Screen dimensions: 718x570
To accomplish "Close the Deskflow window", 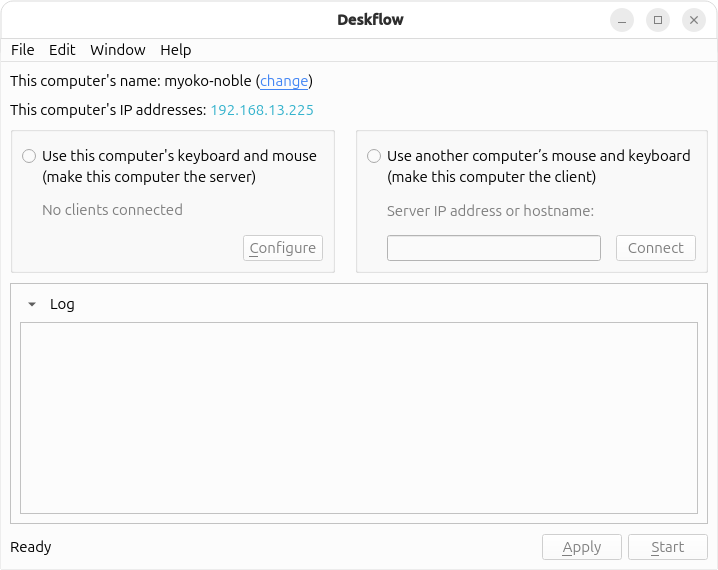I will [x=694, y=20].
